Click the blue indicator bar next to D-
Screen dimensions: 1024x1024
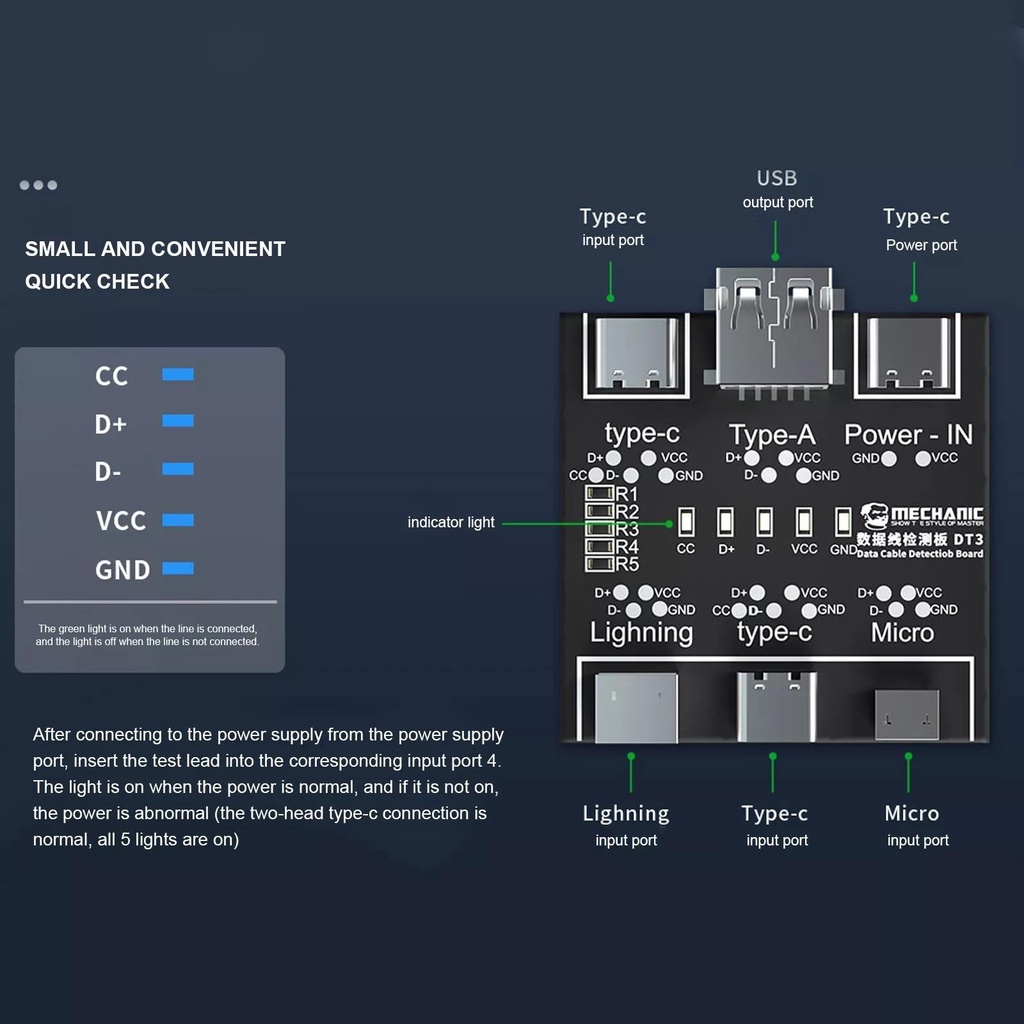pos(178,469)
